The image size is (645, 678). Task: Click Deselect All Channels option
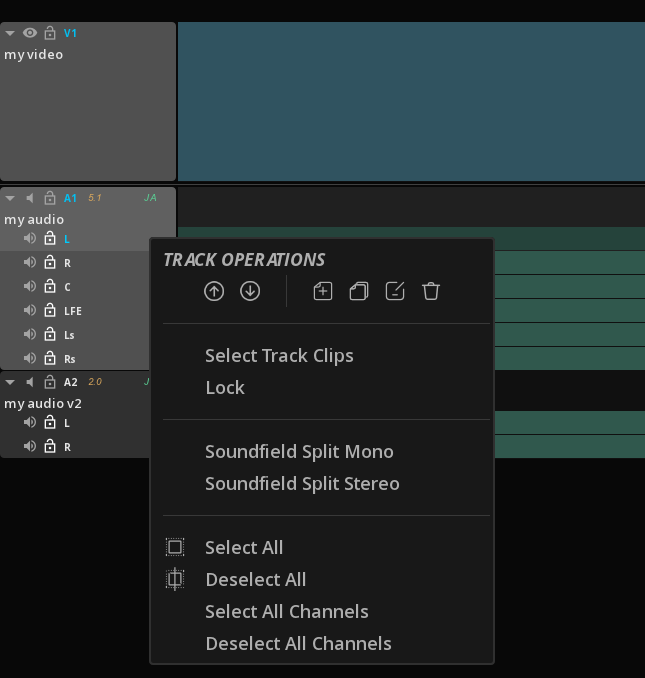298,644
